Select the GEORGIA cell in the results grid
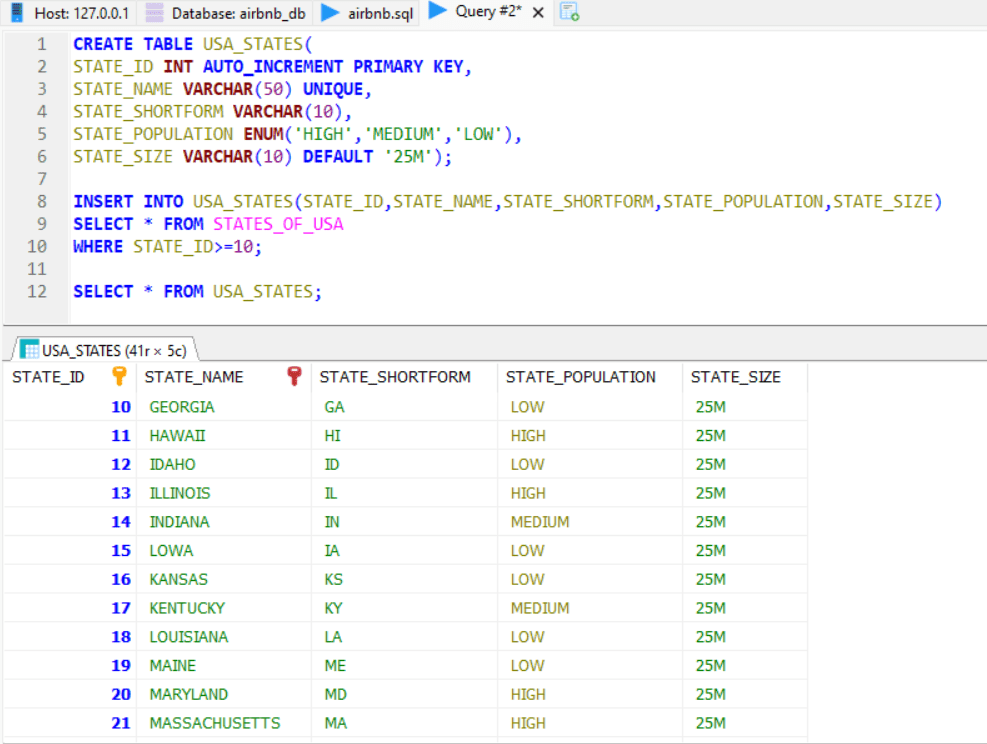 (182, 407)
